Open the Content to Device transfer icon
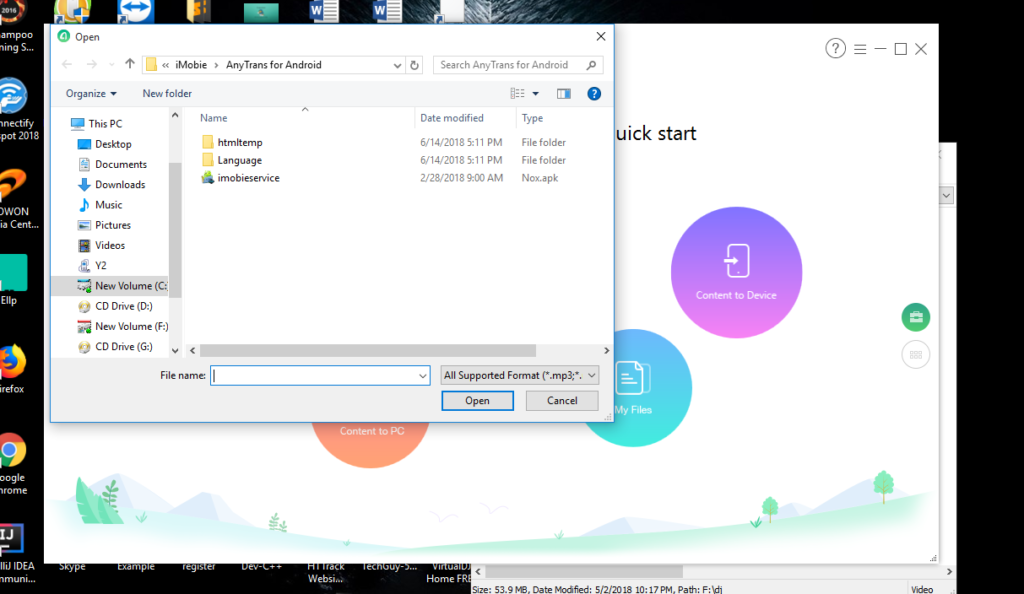The width and height of the screenshot is (1024, 594). 736,271
